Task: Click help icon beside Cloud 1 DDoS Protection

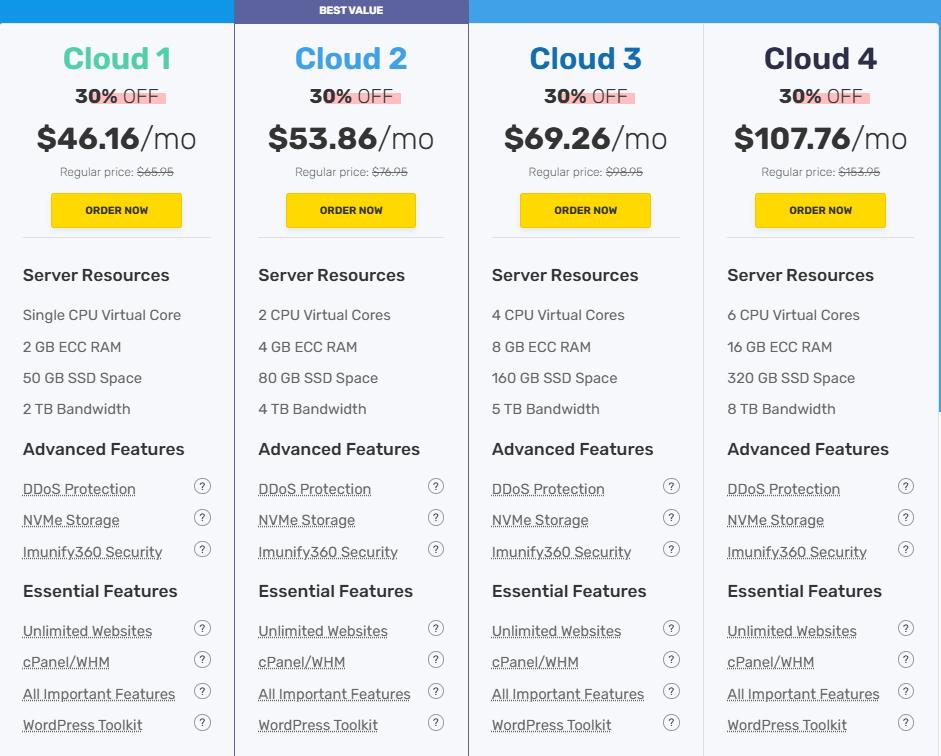Action: [x=202, y=487]
